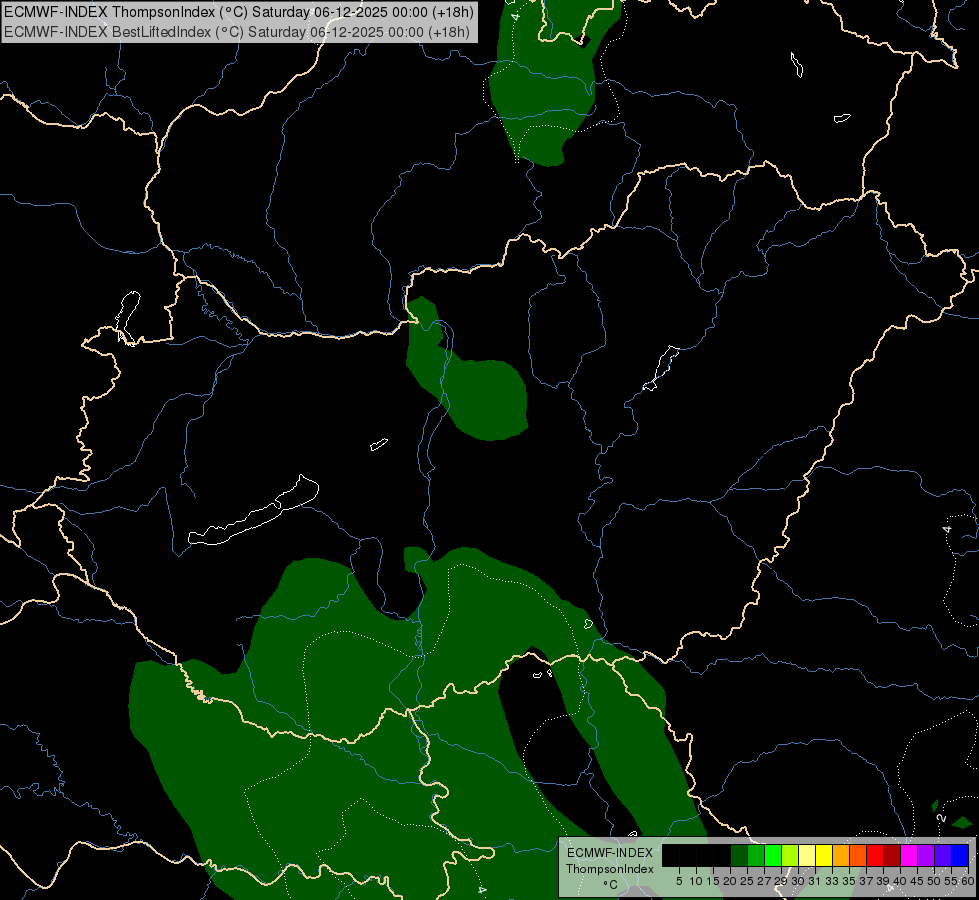The width and height of the screenshot is (979, 900).
Task: Click the dark green 20–25 legend swatch
Action: 739,855
